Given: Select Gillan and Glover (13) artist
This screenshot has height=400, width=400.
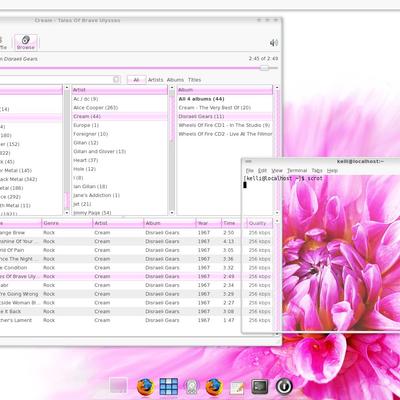Looking at the screenshot, I should (x=119, y=151).
